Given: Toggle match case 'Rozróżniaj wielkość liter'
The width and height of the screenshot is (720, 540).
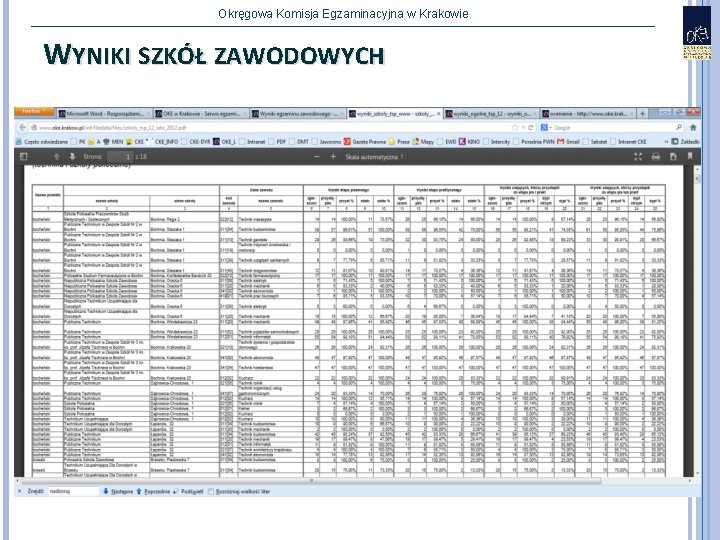Looking at the screenshot, I should (x=239, y=492).
